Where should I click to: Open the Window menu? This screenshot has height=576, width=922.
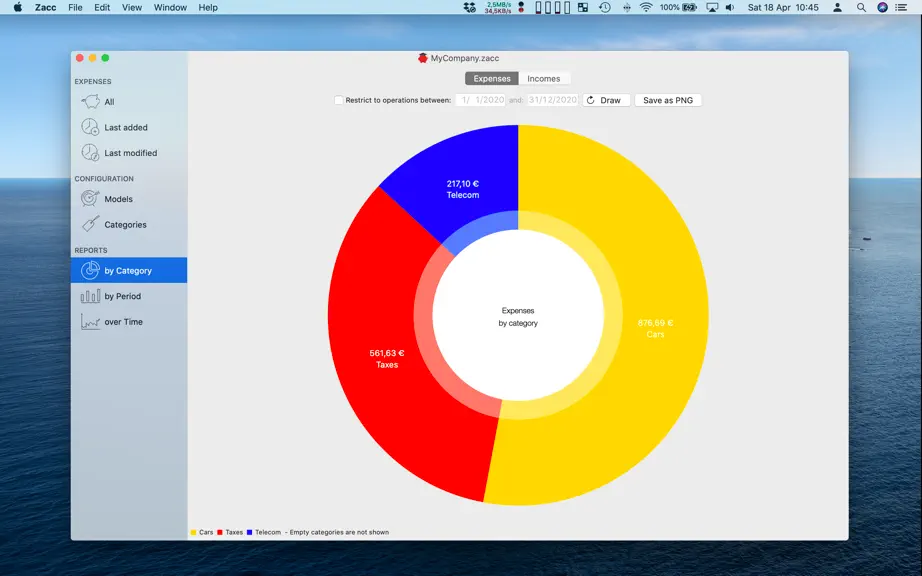pyautogui.click(x=170, y=8)
